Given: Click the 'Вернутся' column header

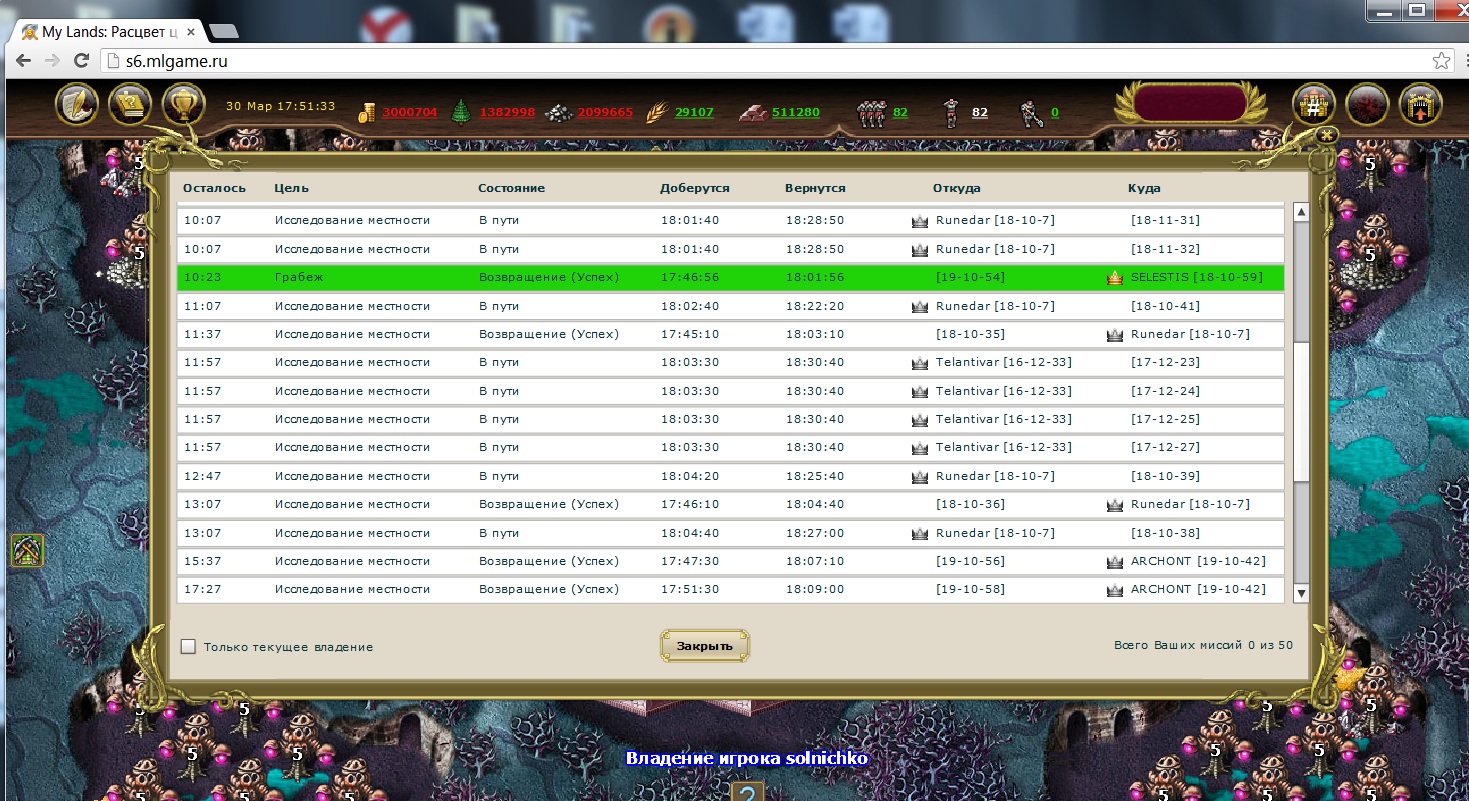Looking at the screenshot, I should click(x=815, y=188).
